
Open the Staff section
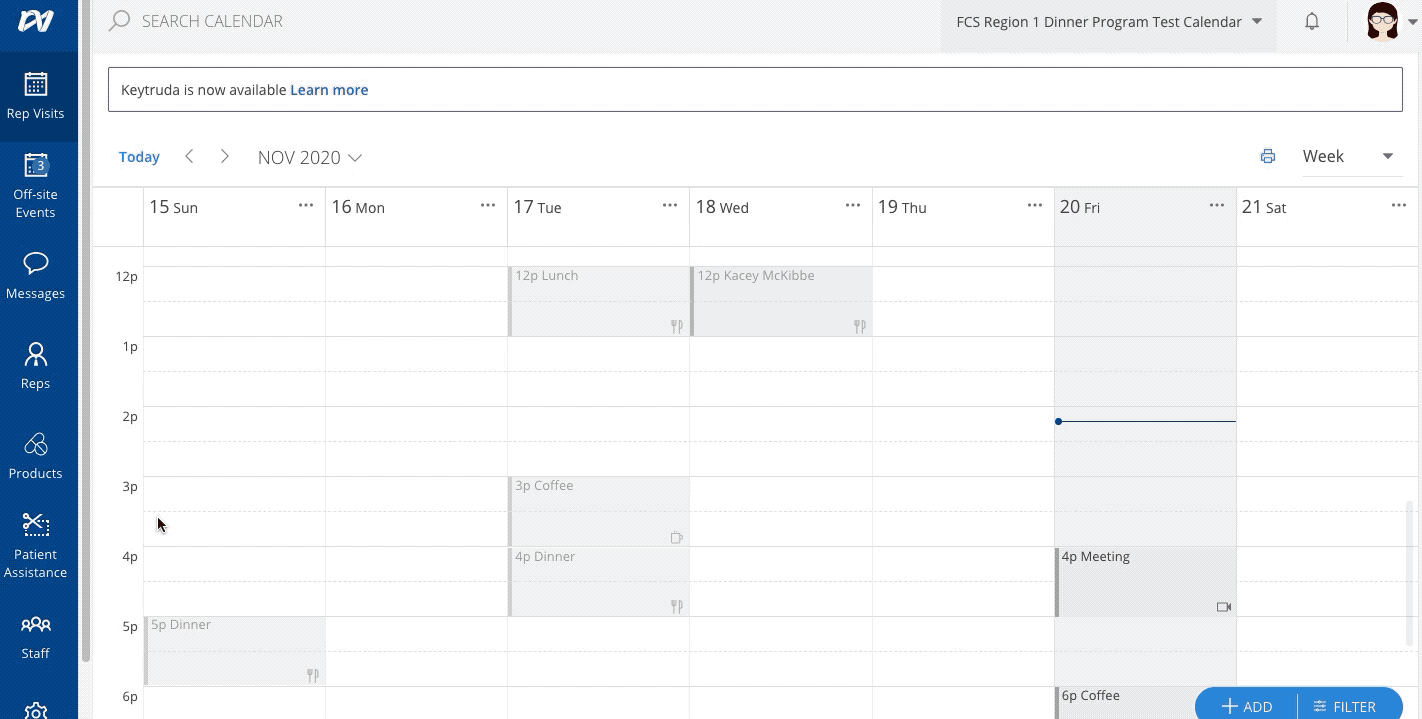36,634
